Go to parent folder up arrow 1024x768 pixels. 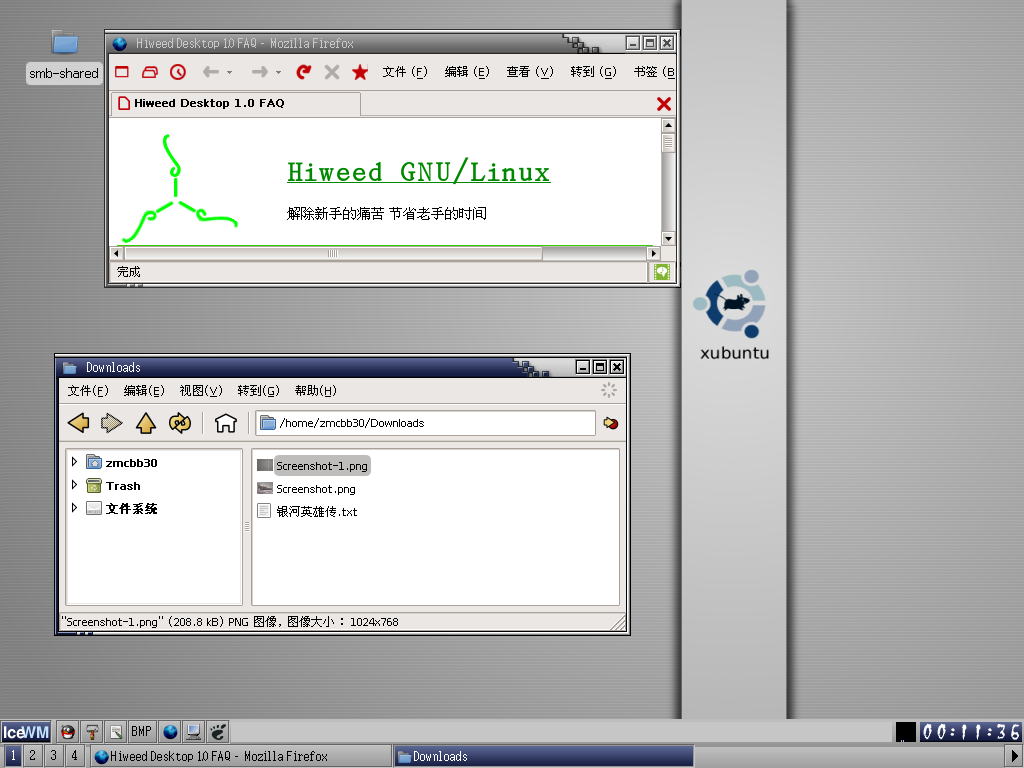(146, 423)
